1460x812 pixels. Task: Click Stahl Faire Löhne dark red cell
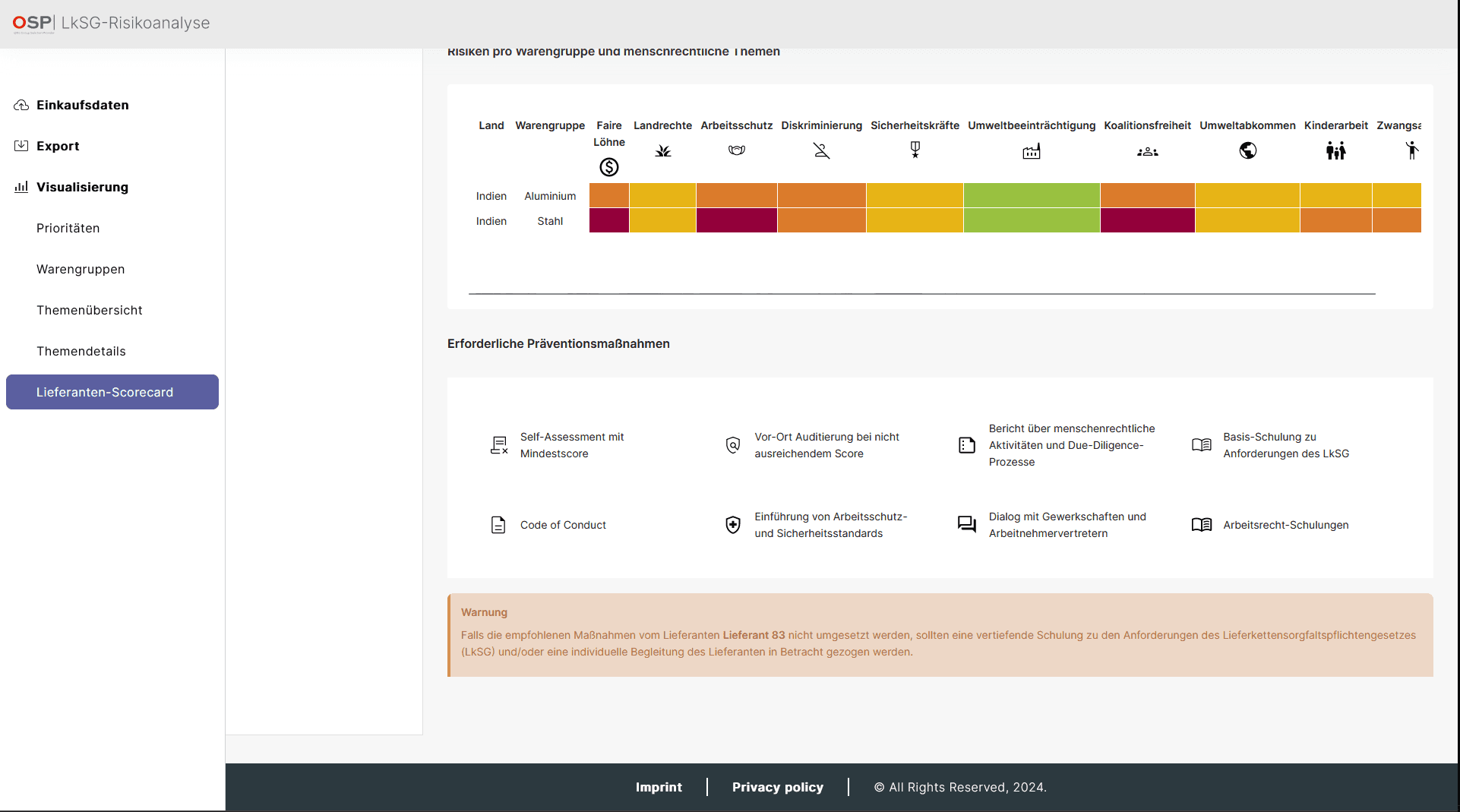[609, 220]
